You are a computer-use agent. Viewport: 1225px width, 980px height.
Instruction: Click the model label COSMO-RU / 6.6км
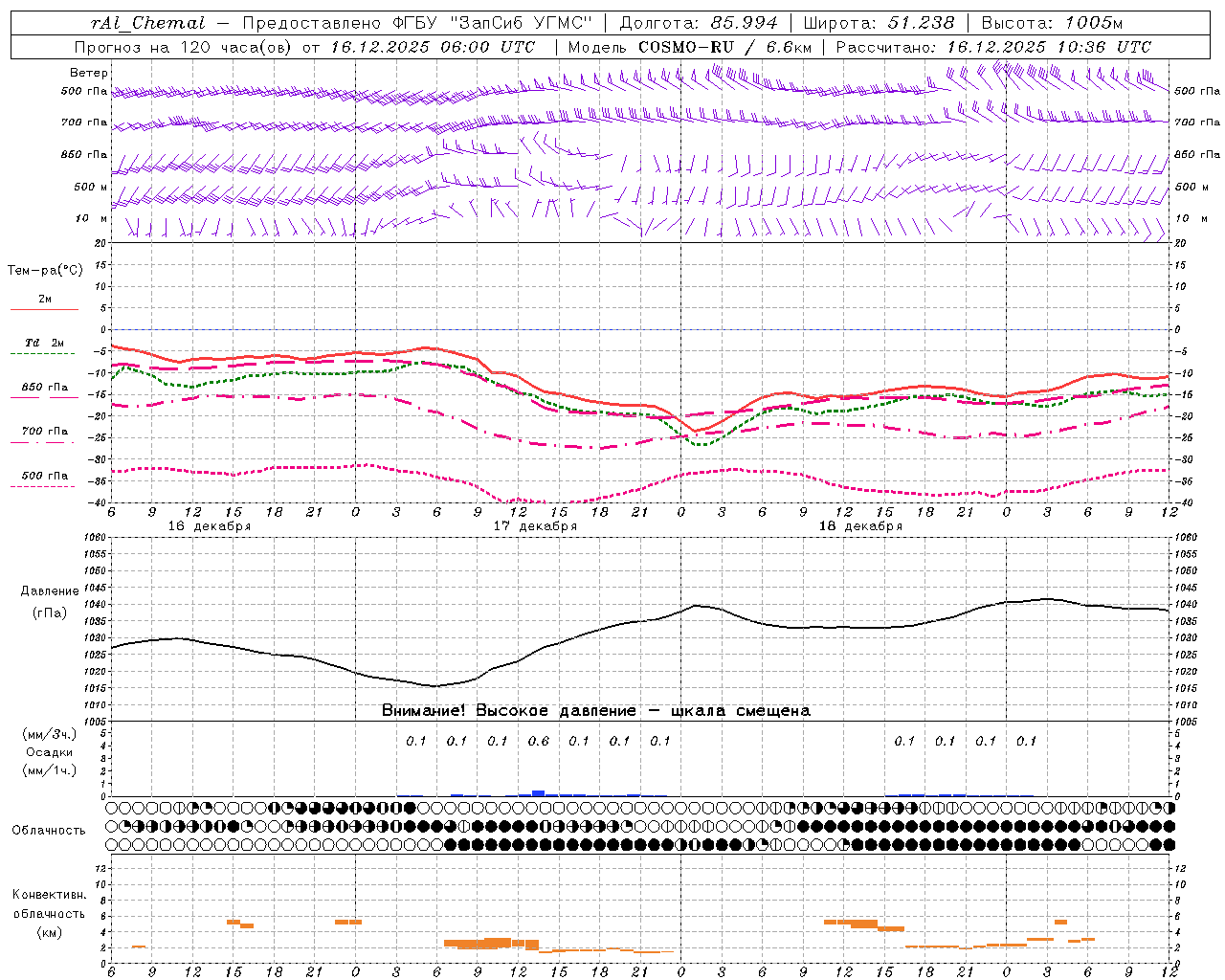pyautogui.click(x=725, y=47)
